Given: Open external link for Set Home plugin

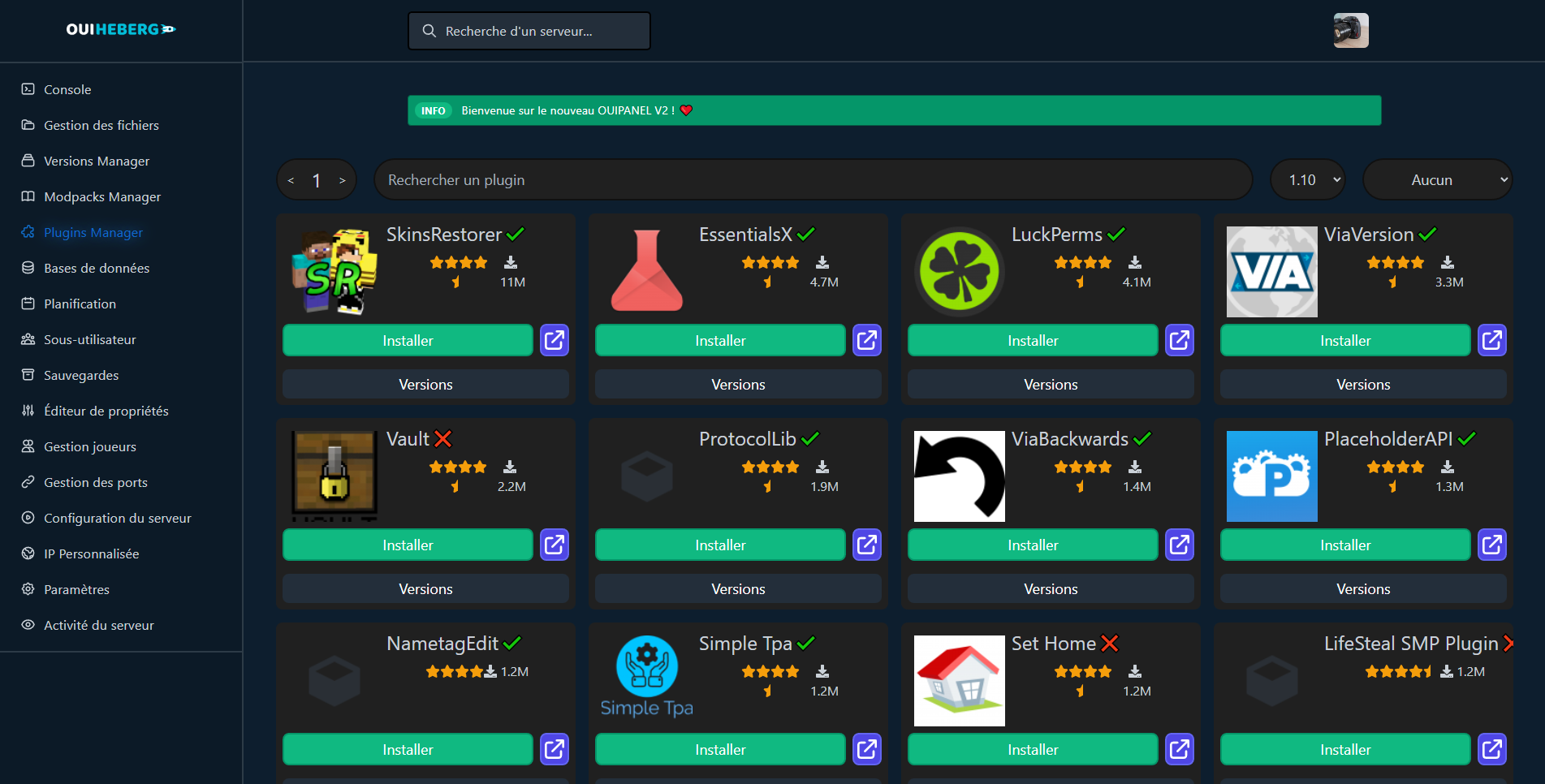Looking at the screenshot, I should 1180,749.
